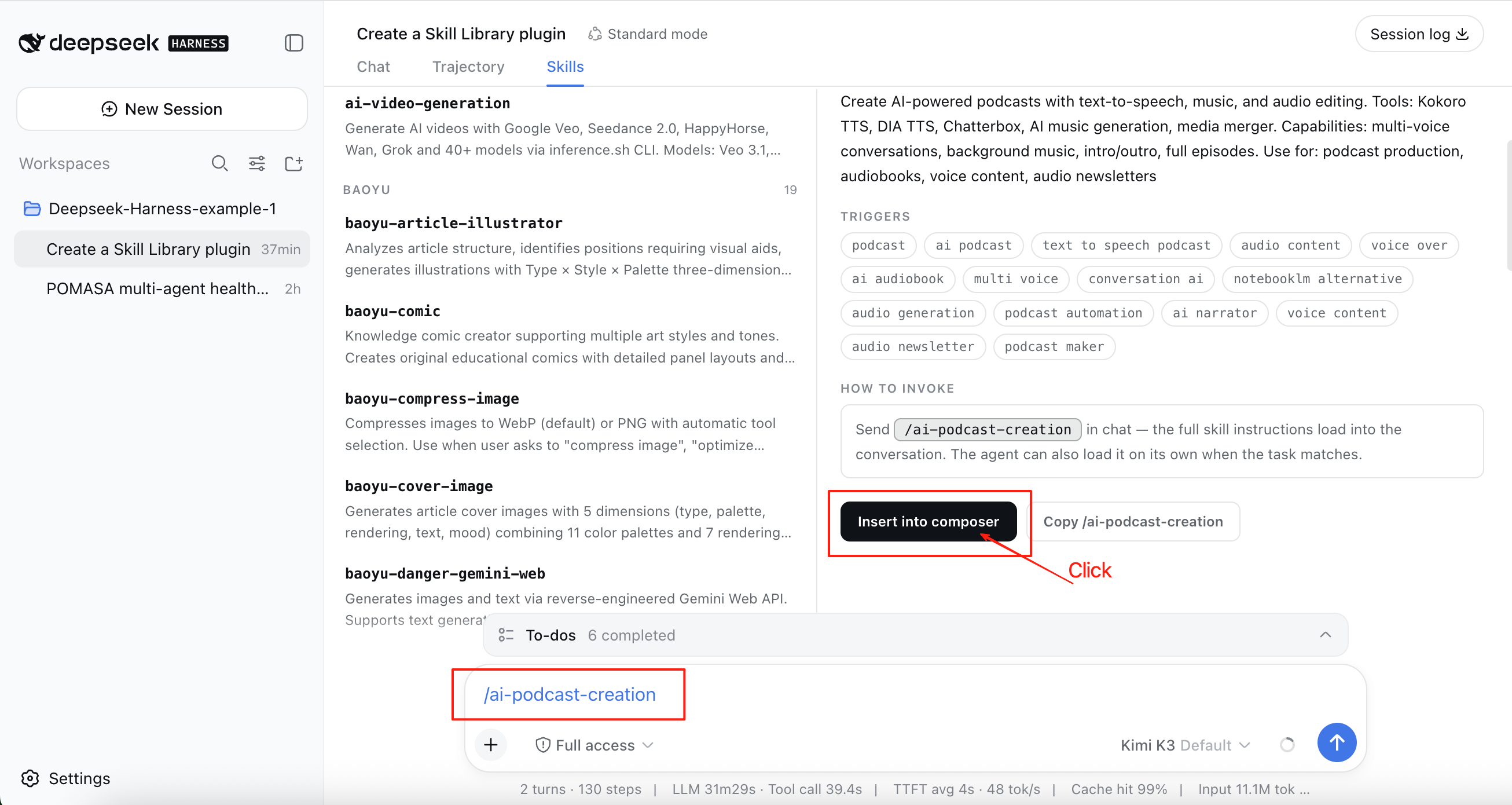Screen dimensions: 1512x805
Task: Click the deepseek whale logo
Action: (x=32, y=43)
